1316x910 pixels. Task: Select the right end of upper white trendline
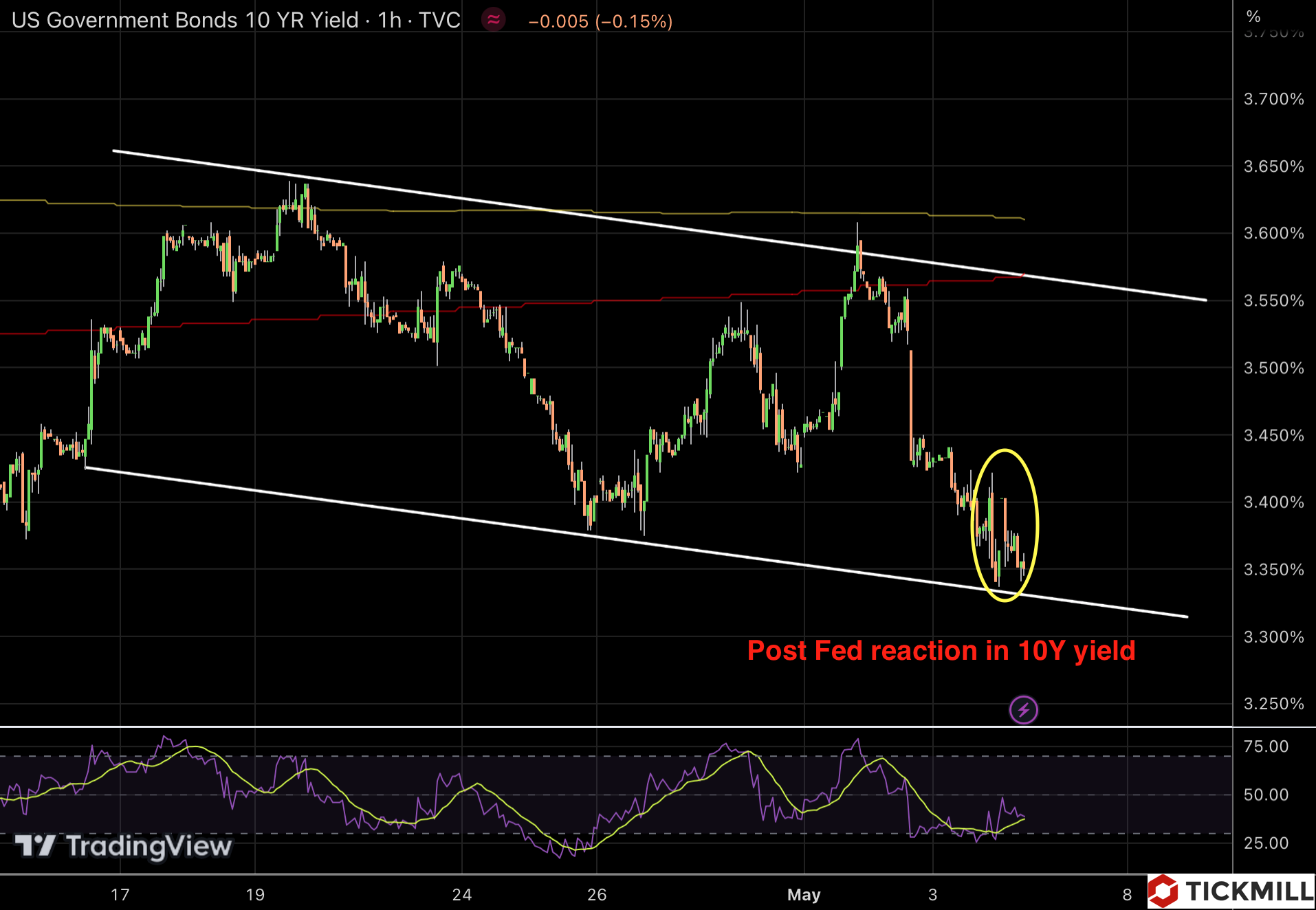pos(1205,300)
